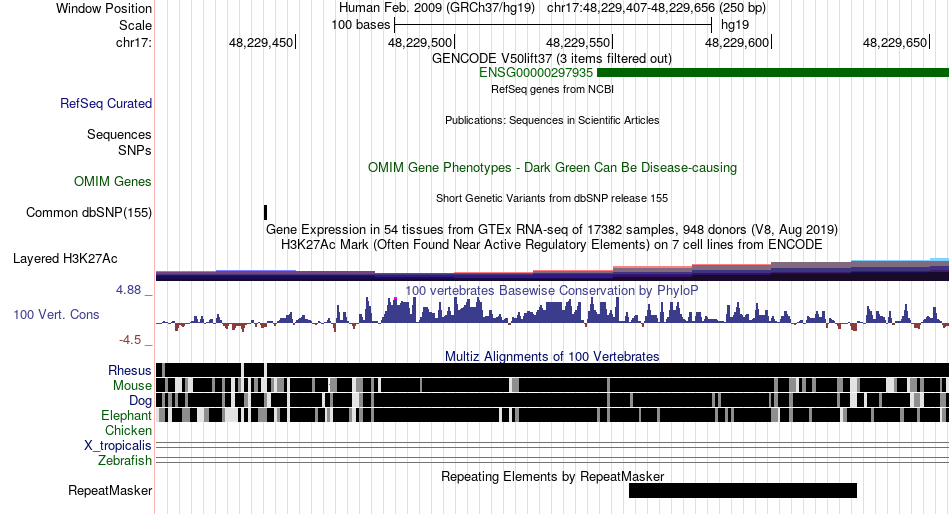Click the Rhesus alignment row label

pyautogui.click(x=130, y=370)
